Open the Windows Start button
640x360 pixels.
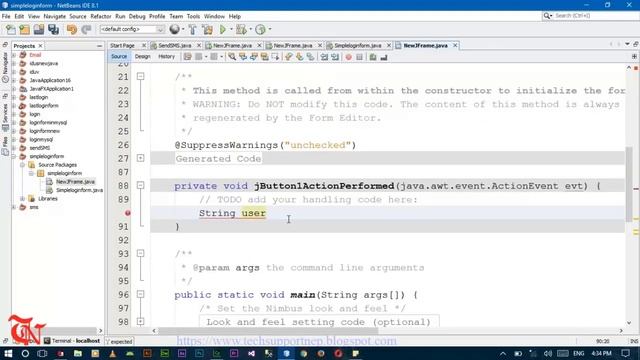pos(8,353)
